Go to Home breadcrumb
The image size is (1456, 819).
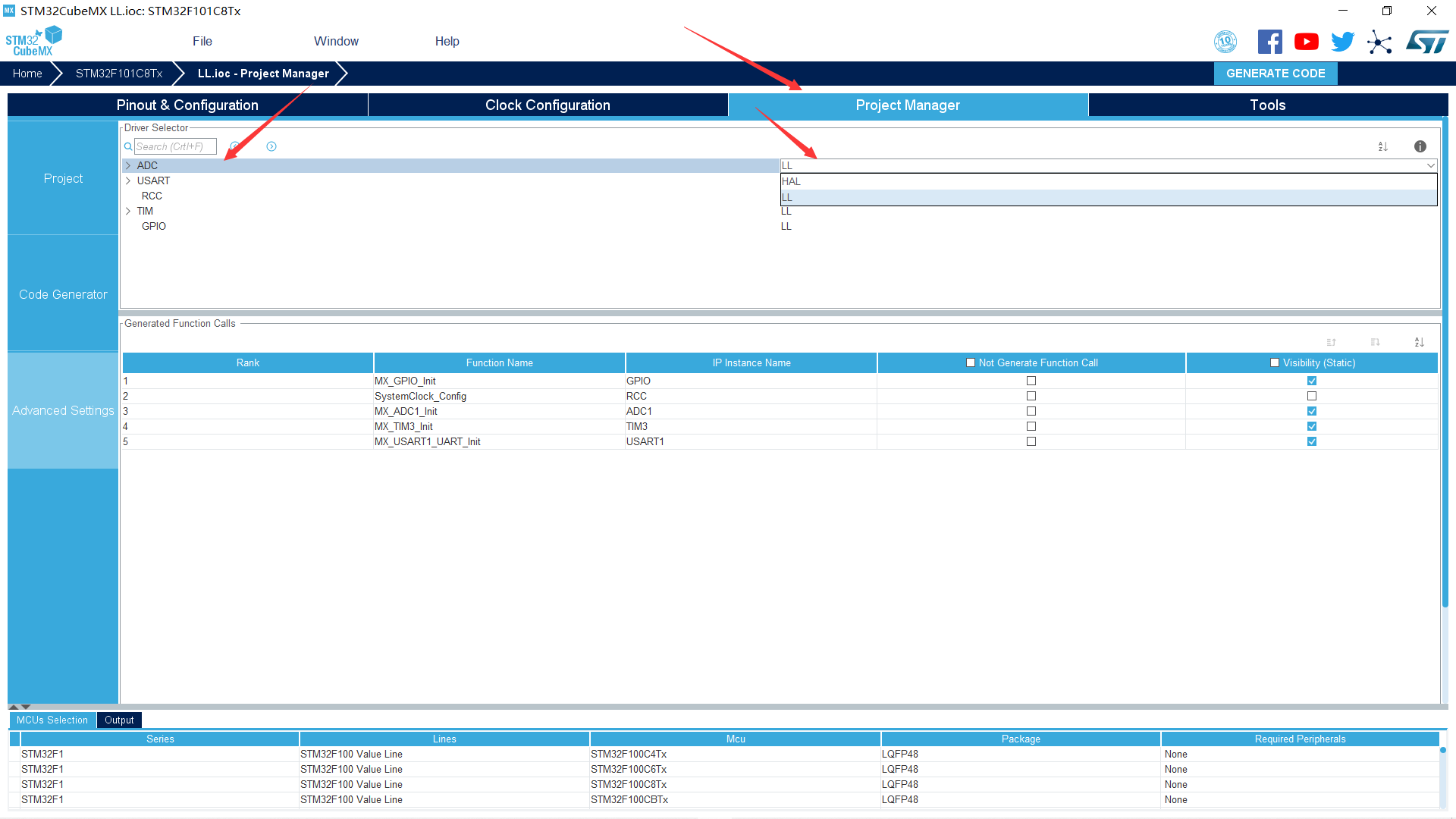(27, 74)
